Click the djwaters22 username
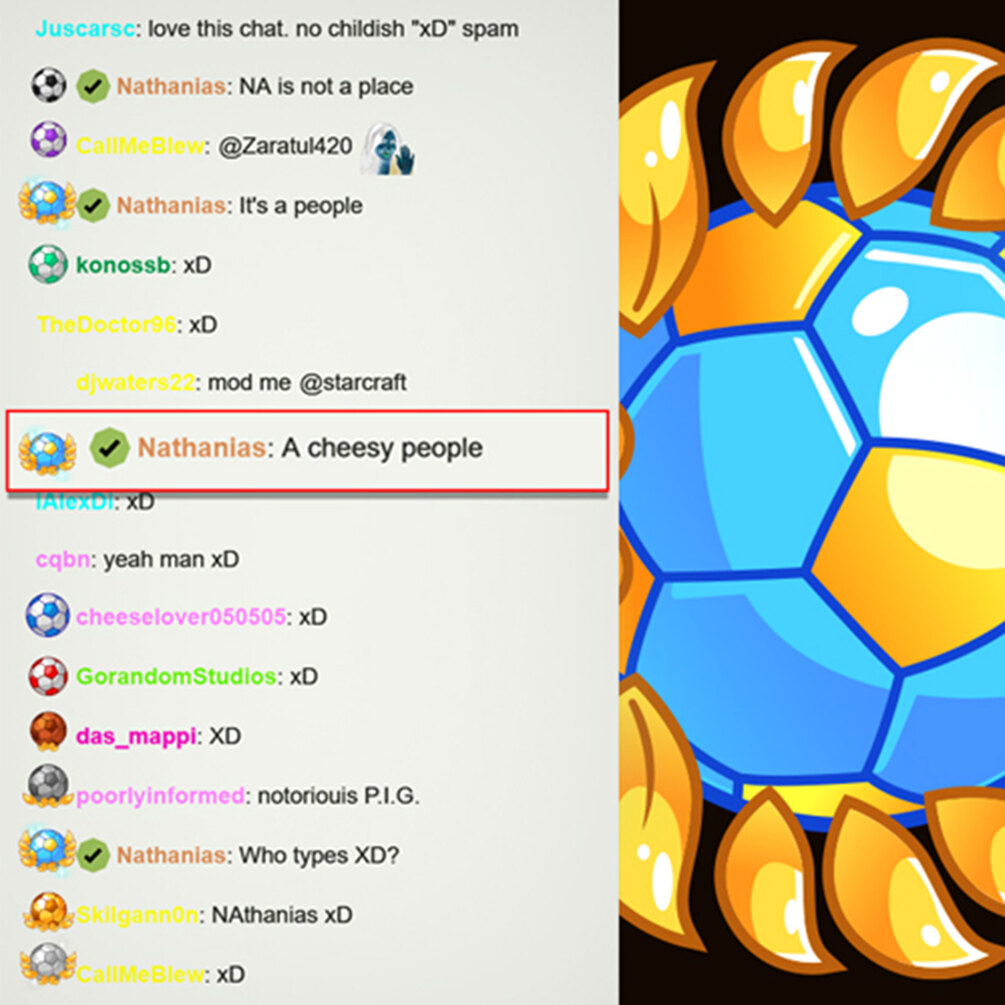 click(x=135, y=383)
